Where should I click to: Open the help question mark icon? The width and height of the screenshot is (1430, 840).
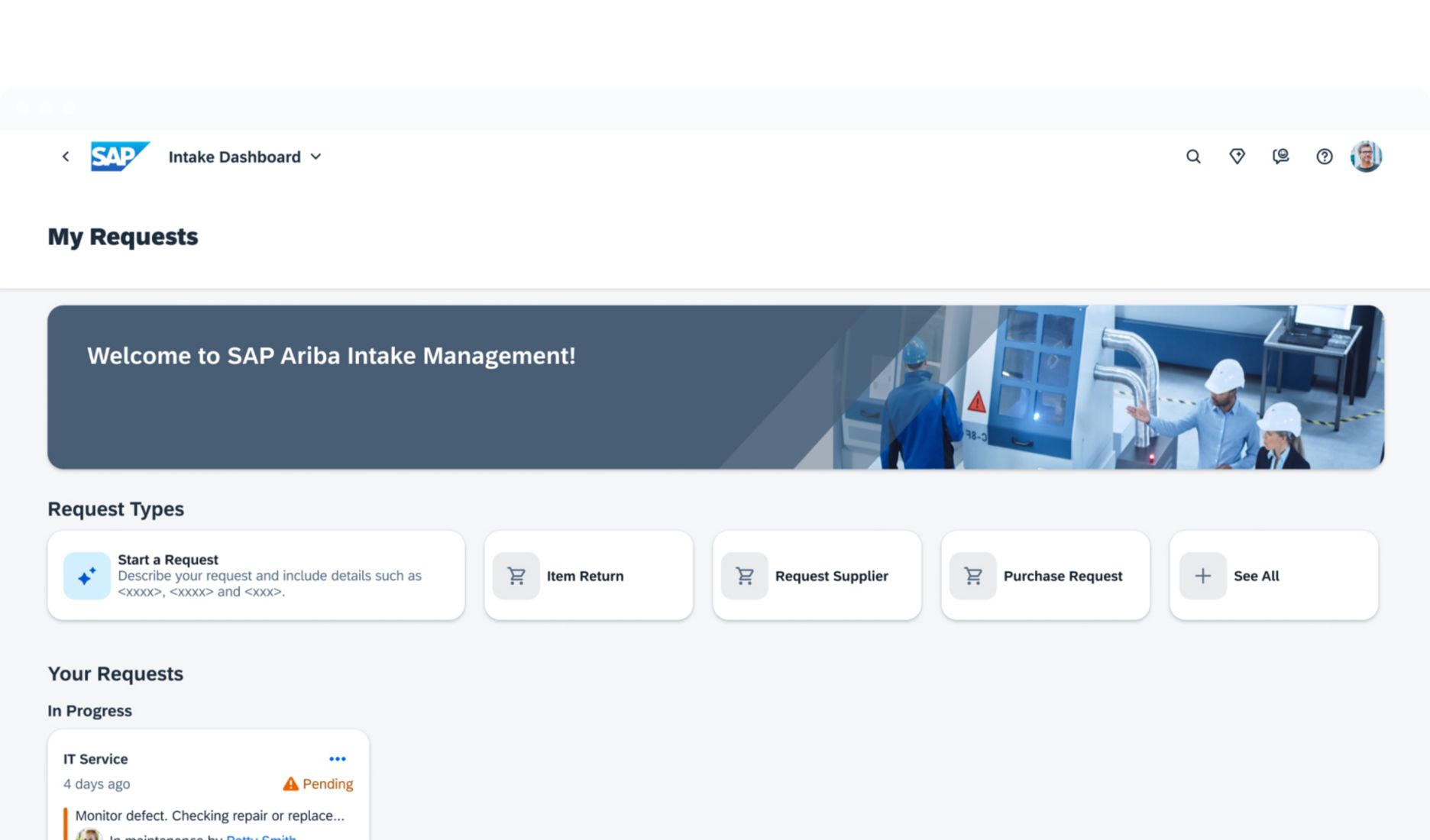coord(1324,157)
